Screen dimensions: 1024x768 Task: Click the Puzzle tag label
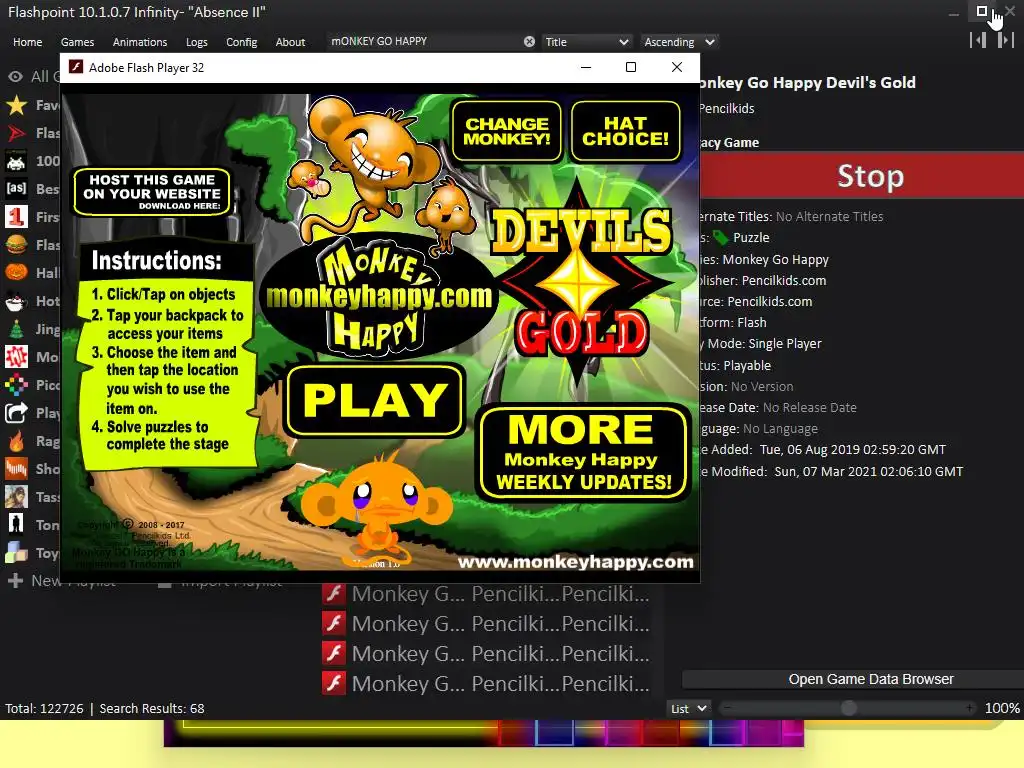pos(751,238)
